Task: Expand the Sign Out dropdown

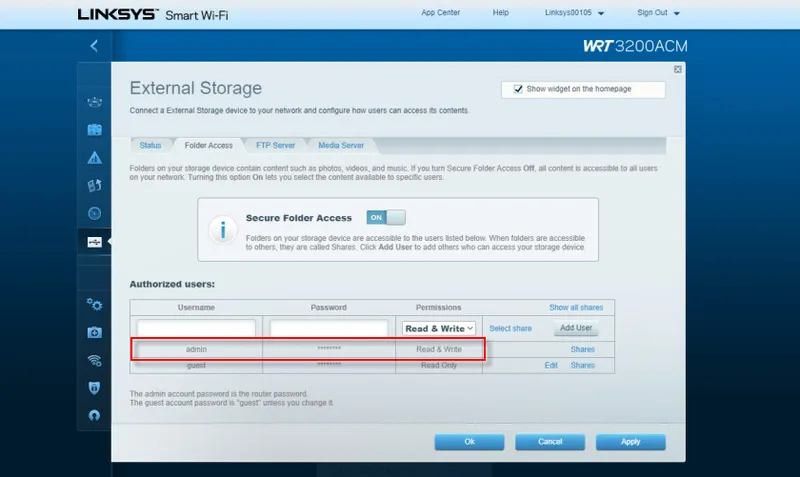Action: coord(658,13)
